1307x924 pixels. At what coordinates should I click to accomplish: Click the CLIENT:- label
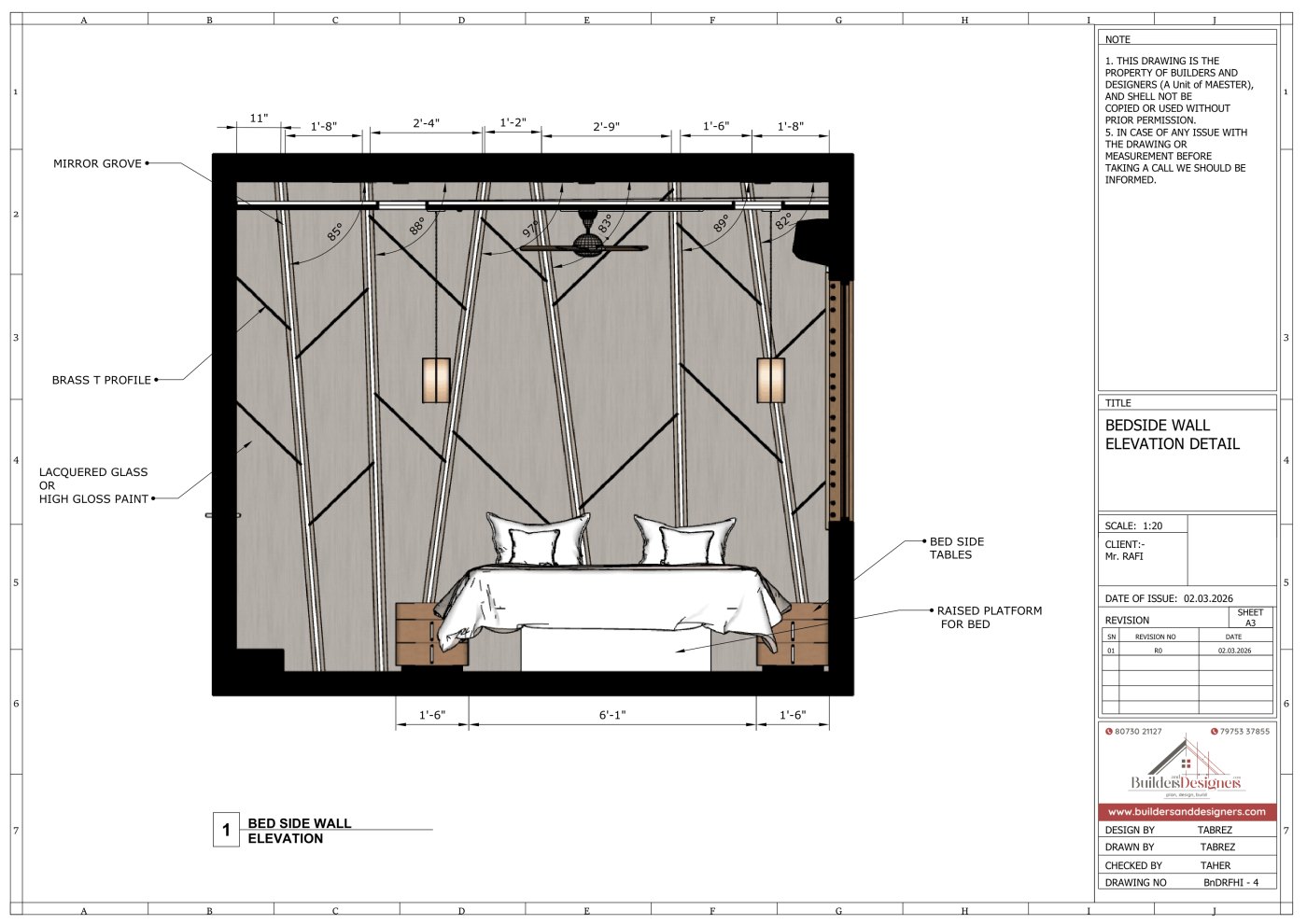(1124, 544)
